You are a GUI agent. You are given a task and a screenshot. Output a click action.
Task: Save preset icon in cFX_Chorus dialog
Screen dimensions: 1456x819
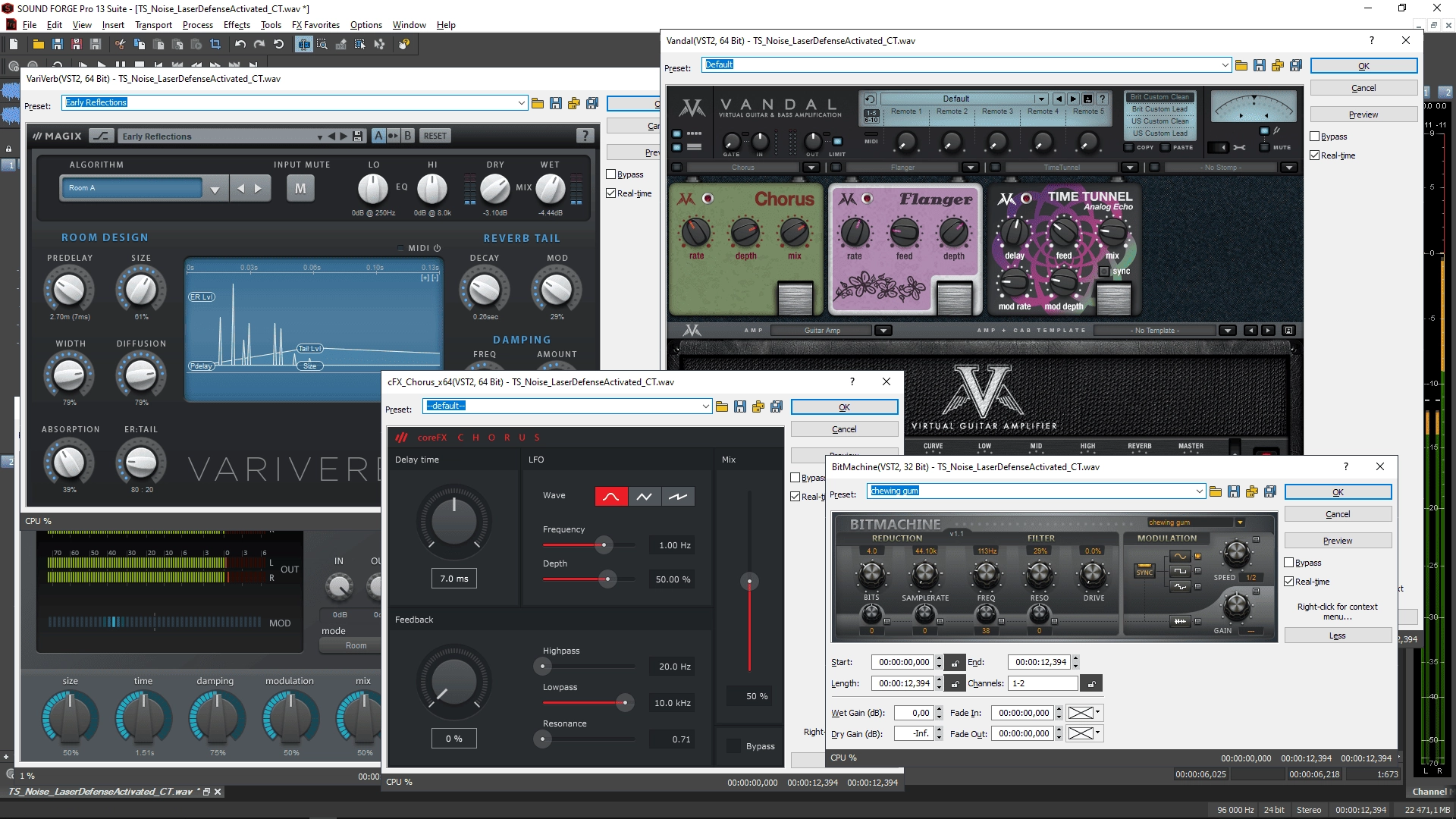(x=740, y=406)
